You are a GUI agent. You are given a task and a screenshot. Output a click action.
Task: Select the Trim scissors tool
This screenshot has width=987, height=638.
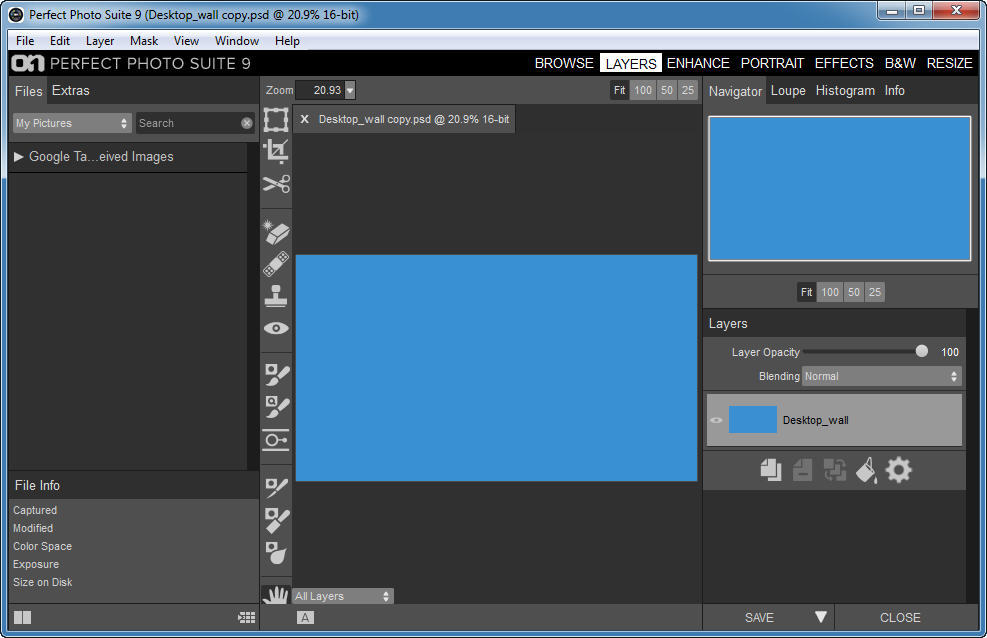276,184
